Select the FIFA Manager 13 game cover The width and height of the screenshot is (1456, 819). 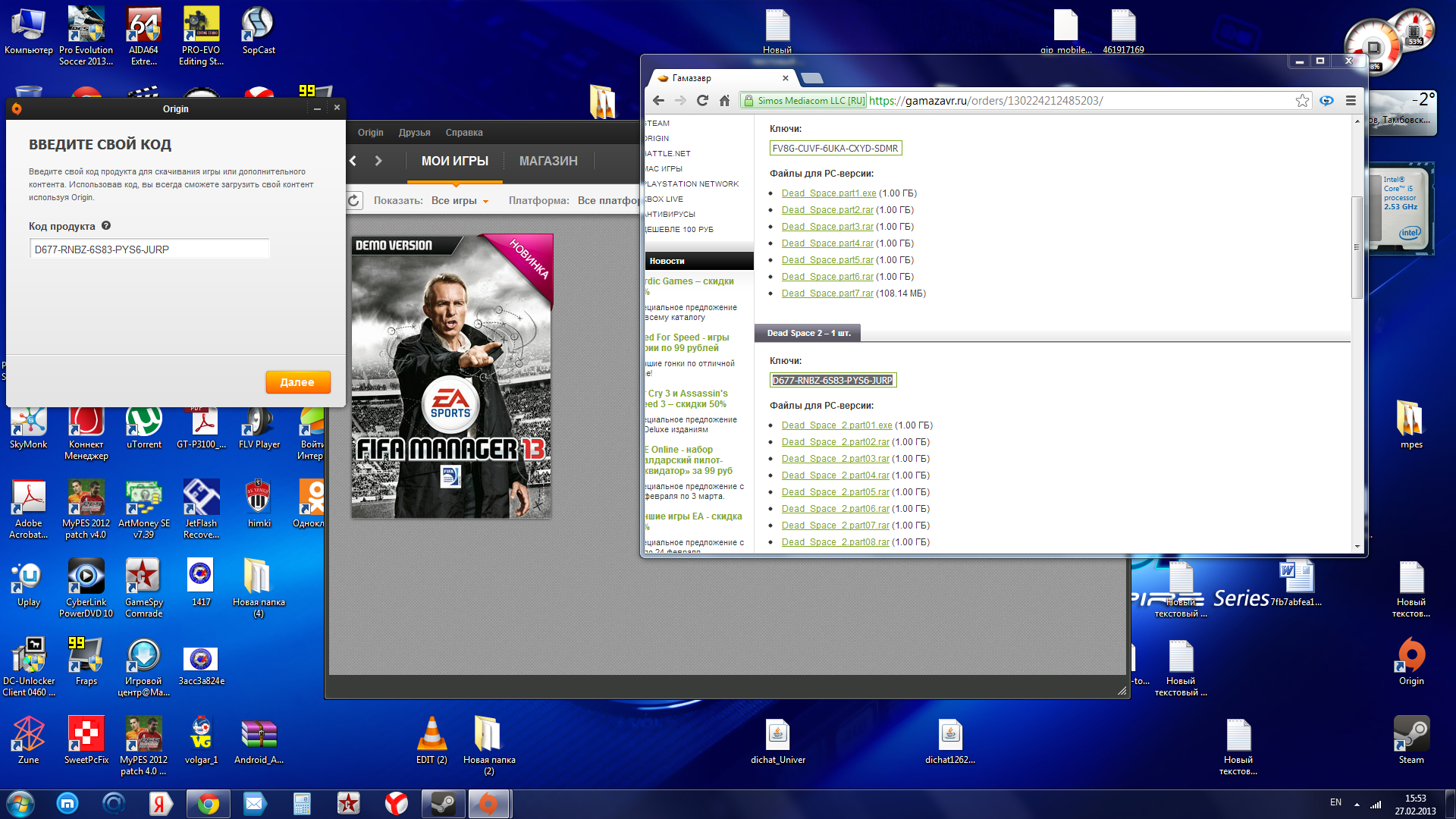point(452,376)
